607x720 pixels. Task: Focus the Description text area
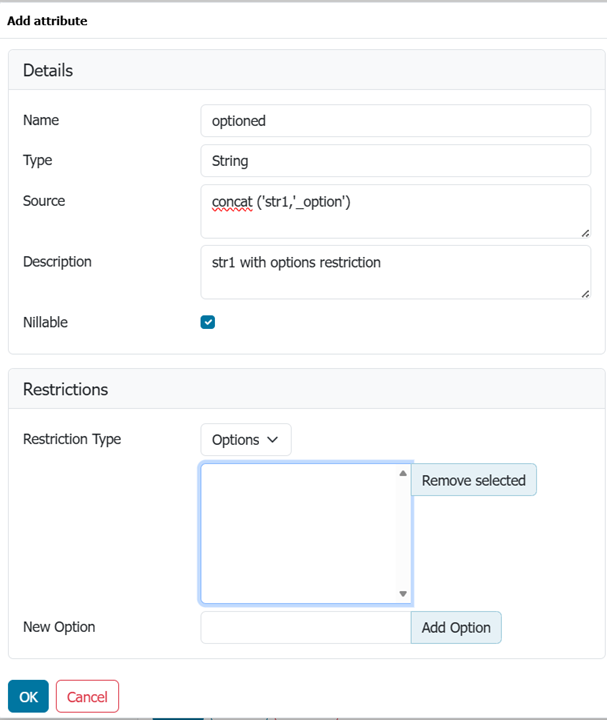[395, 271]
